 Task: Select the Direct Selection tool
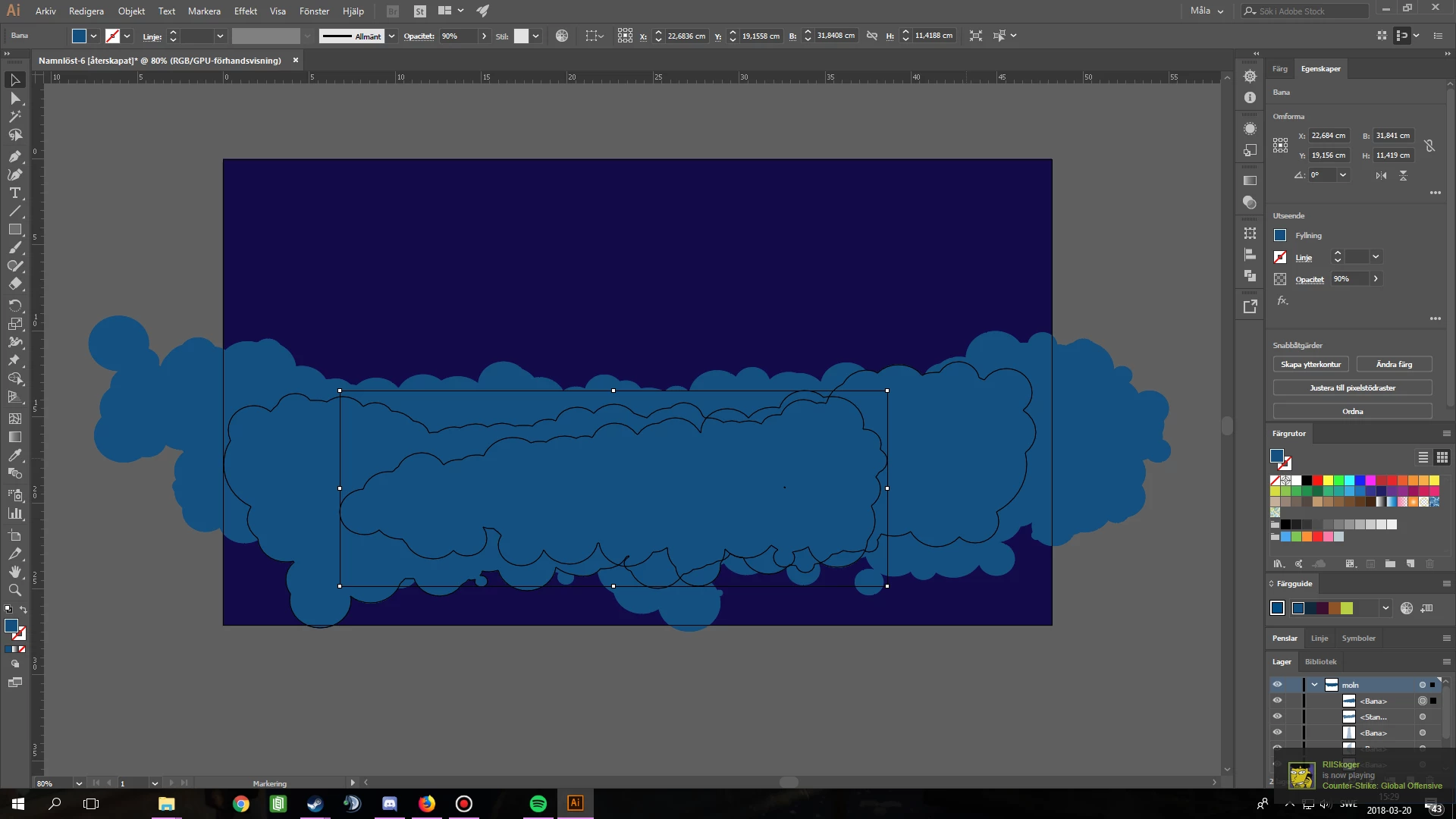[14, 99]
